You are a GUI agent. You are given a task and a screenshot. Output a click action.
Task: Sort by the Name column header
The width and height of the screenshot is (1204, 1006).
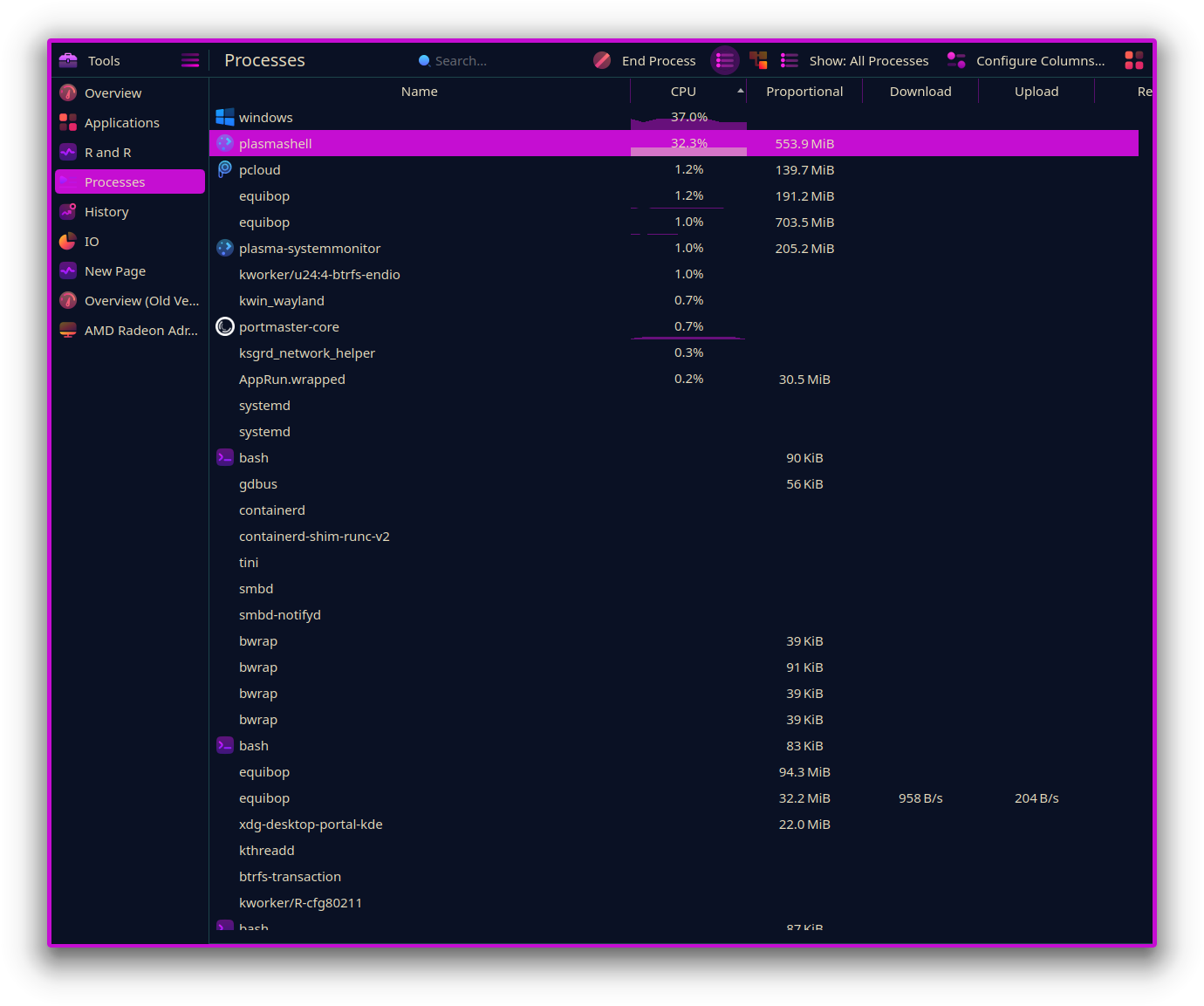click(x=419, y=92)
